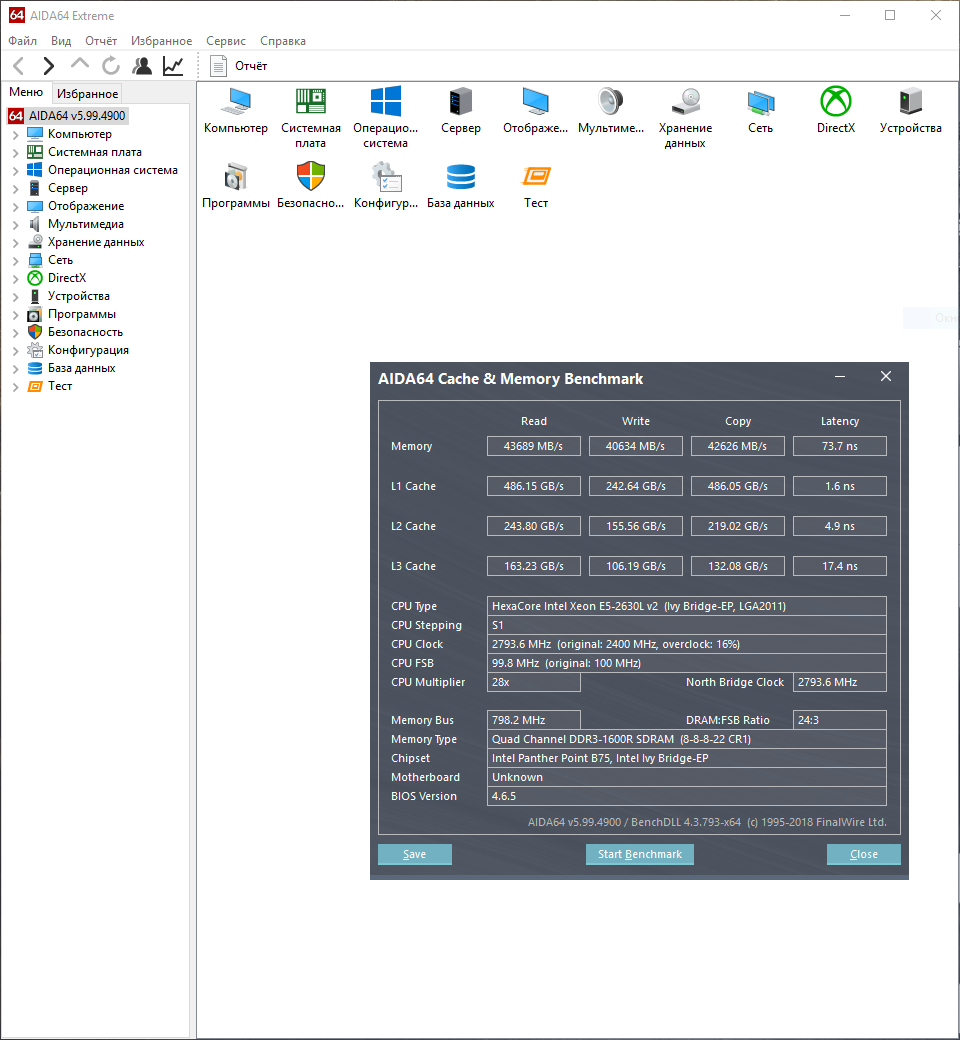Click the refresh toolbar icon
Viewport: 960px width, 1040px height.
(111, 66)
